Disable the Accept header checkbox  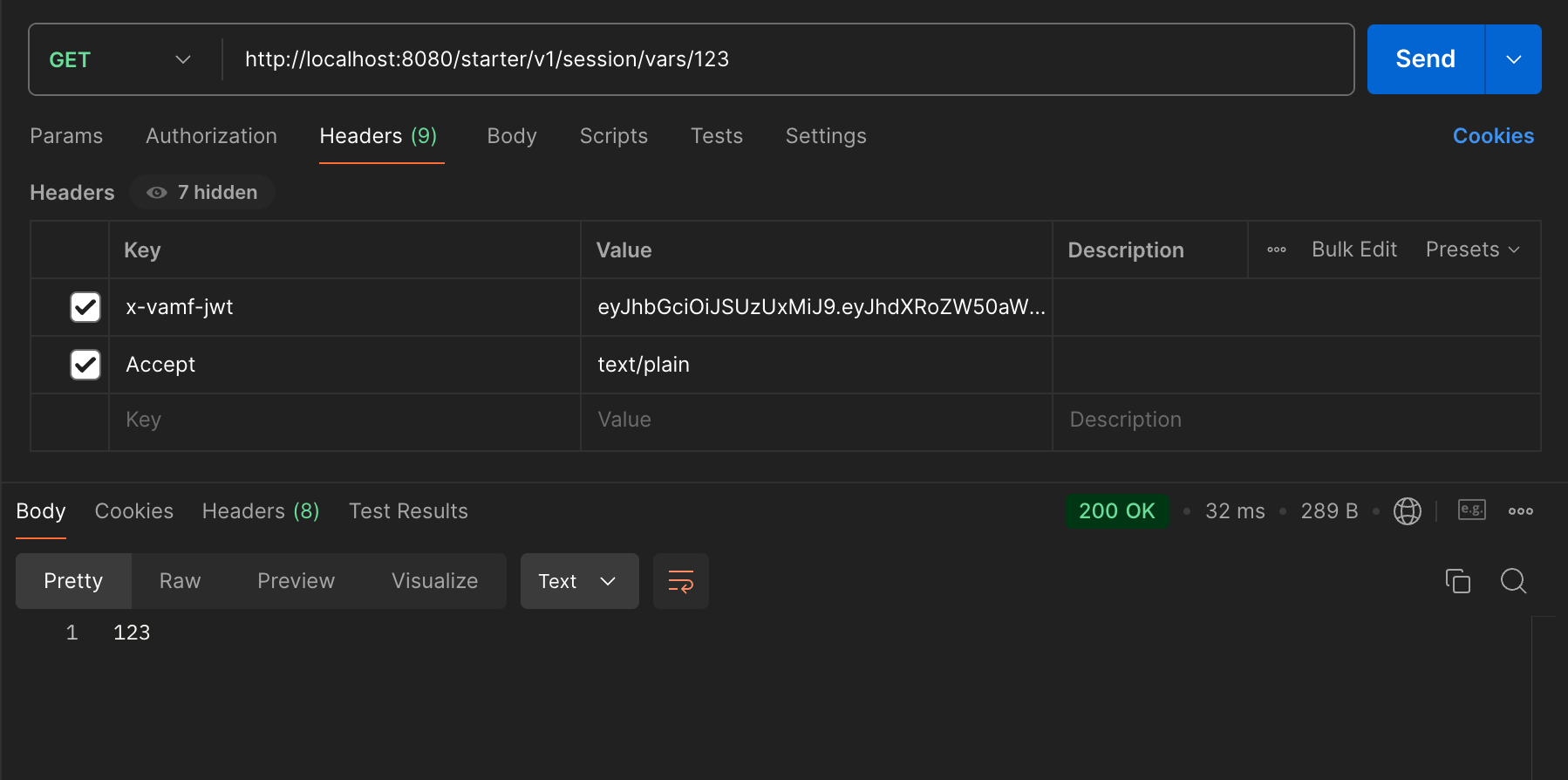[85, 365]
